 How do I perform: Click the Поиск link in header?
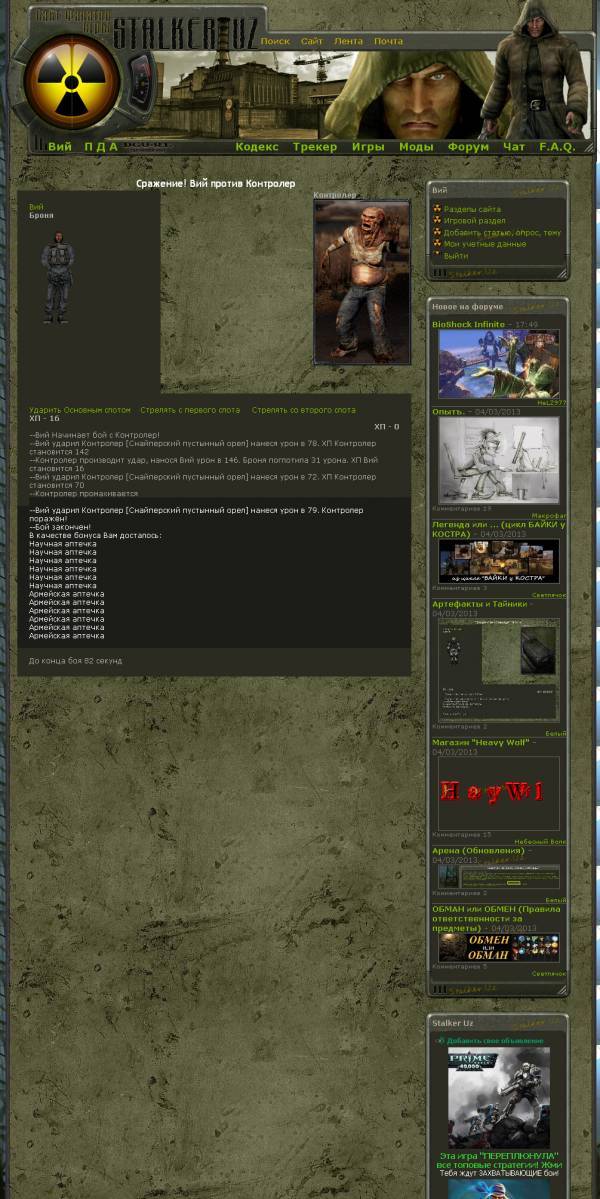(275, 42)
